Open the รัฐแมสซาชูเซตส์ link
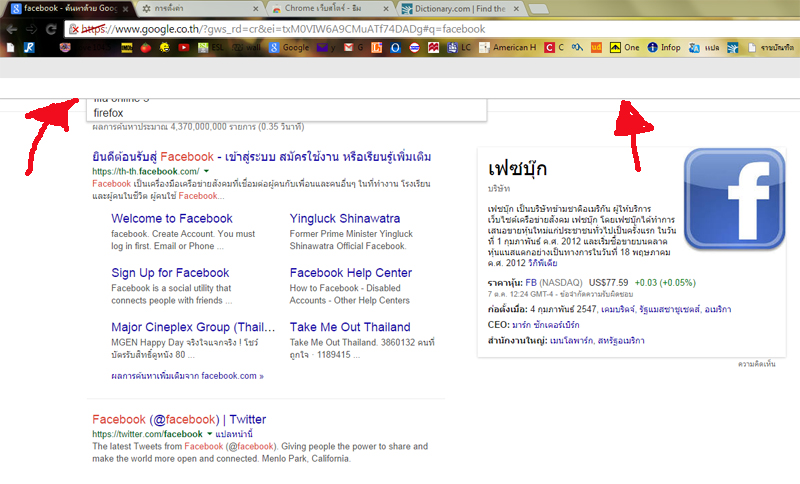The image size is (800, 484). [669, 309]
